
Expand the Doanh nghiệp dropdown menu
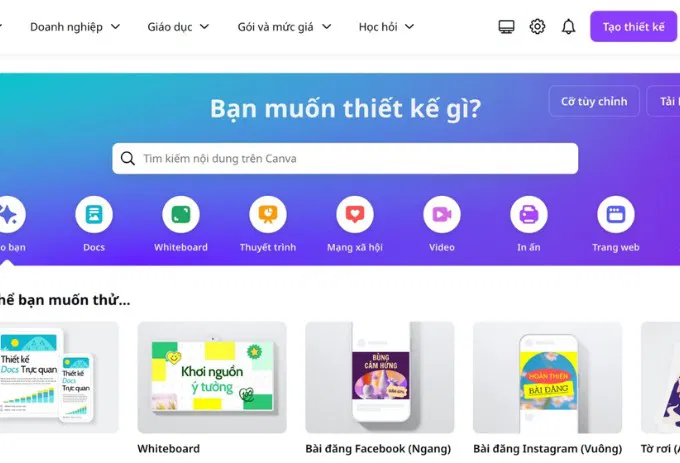coord(75,27)
